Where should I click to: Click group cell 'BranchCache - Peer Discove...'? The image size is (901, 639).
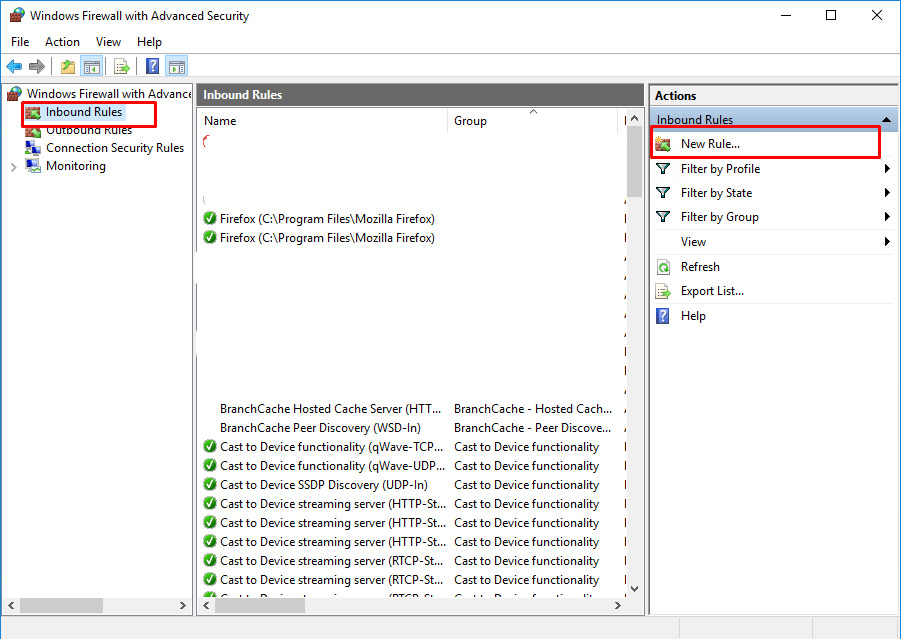click(x=532, y=428)
